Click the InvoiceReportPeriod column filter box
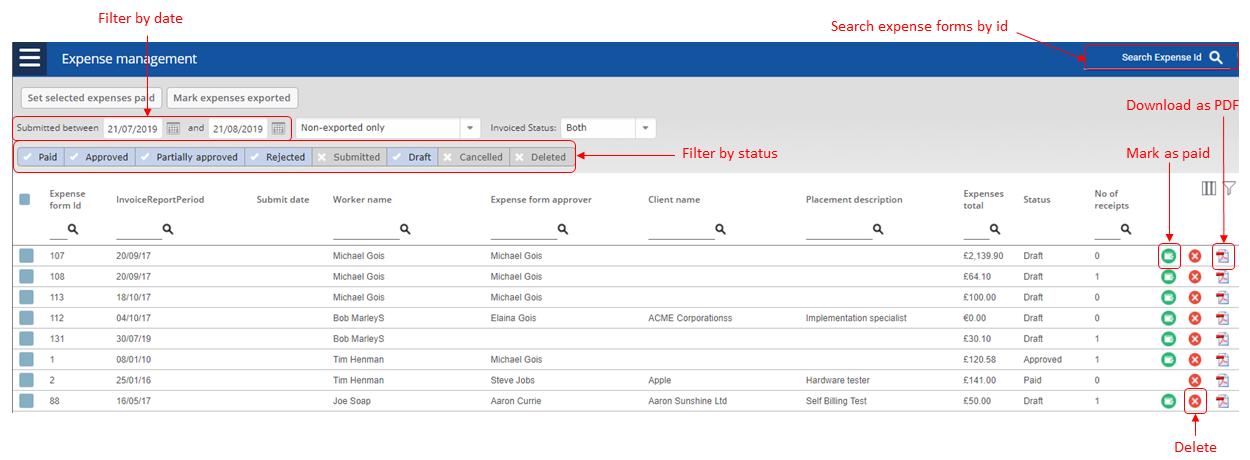The height and width of the screenshot is (460, 1250). [139, 231]
